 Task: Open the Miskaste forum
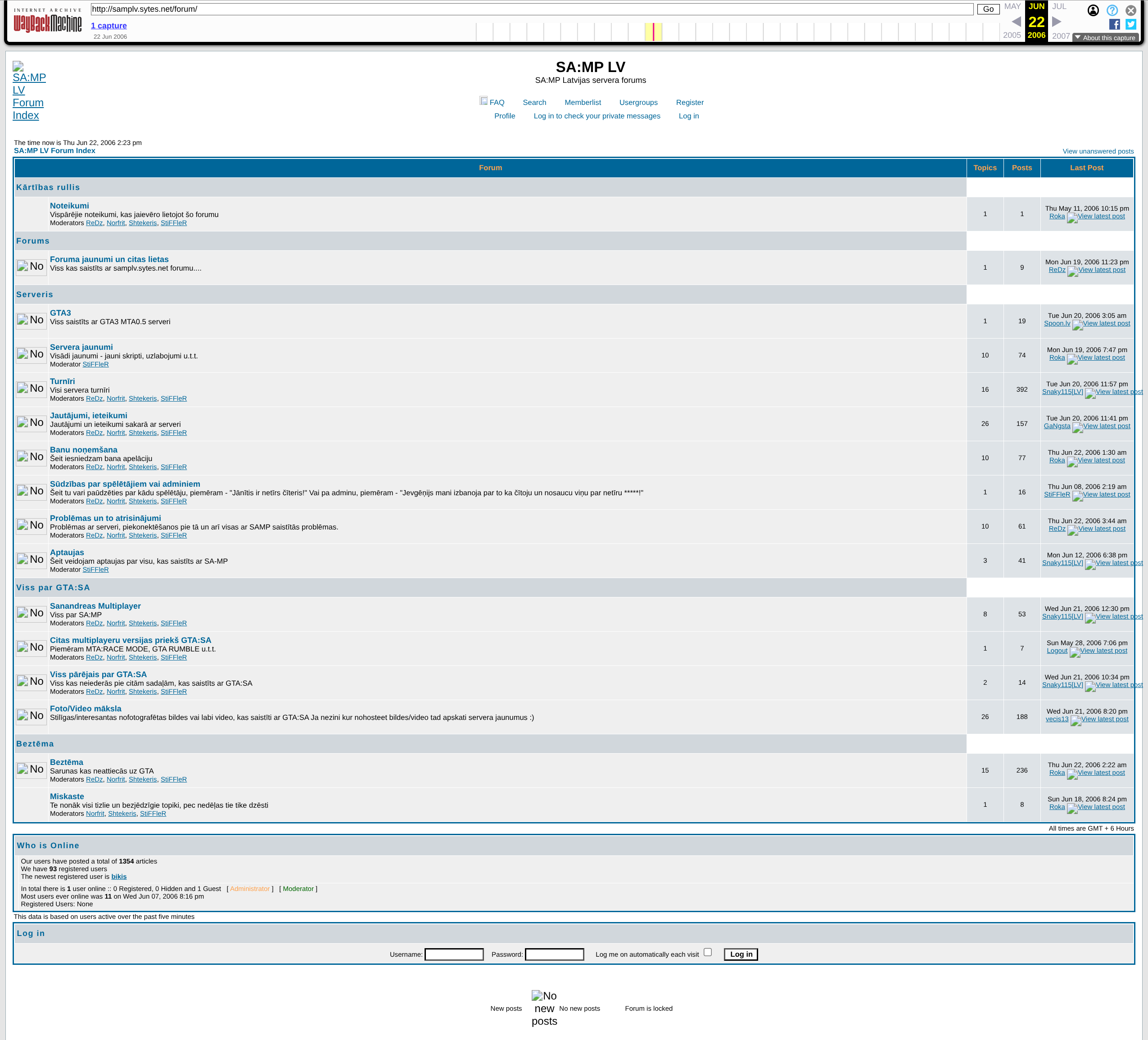(x=67, y=796)
